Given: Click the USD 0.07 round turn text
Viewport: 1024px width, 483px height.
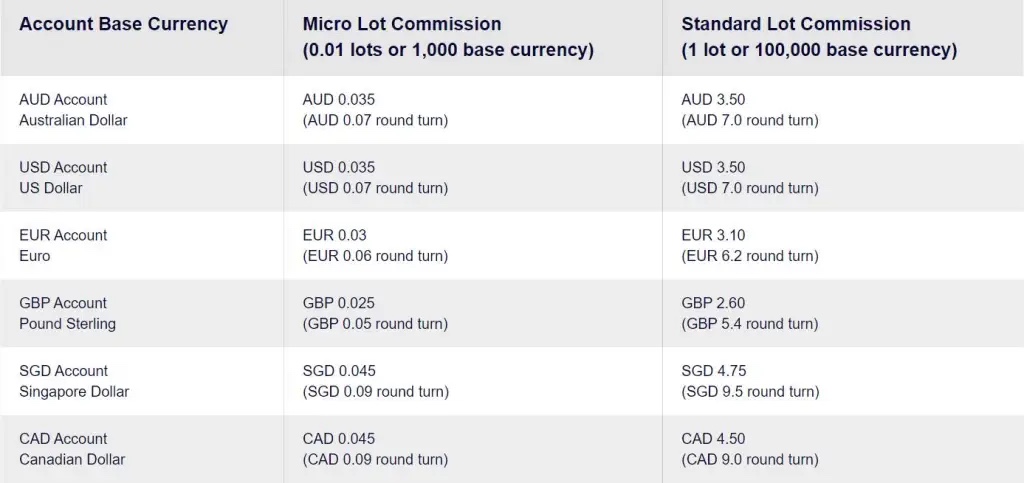Looking at the screenshot, I should point(375,188).
